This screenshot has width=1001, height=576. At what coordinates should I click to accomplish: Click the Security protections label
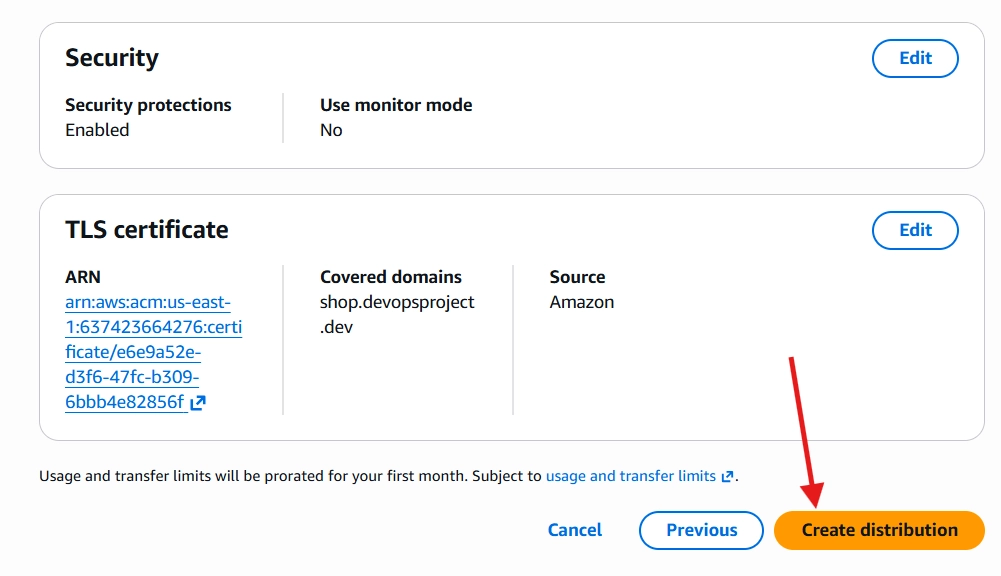pos(148,105)
